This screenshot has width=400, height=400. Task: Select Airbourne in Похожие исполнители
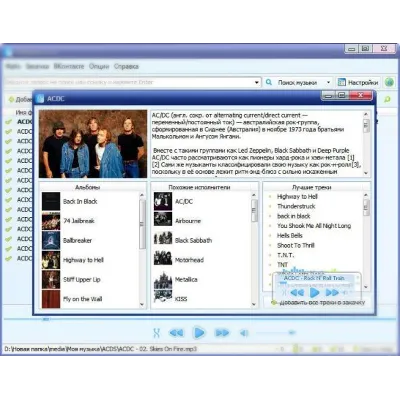coord(188,221)
